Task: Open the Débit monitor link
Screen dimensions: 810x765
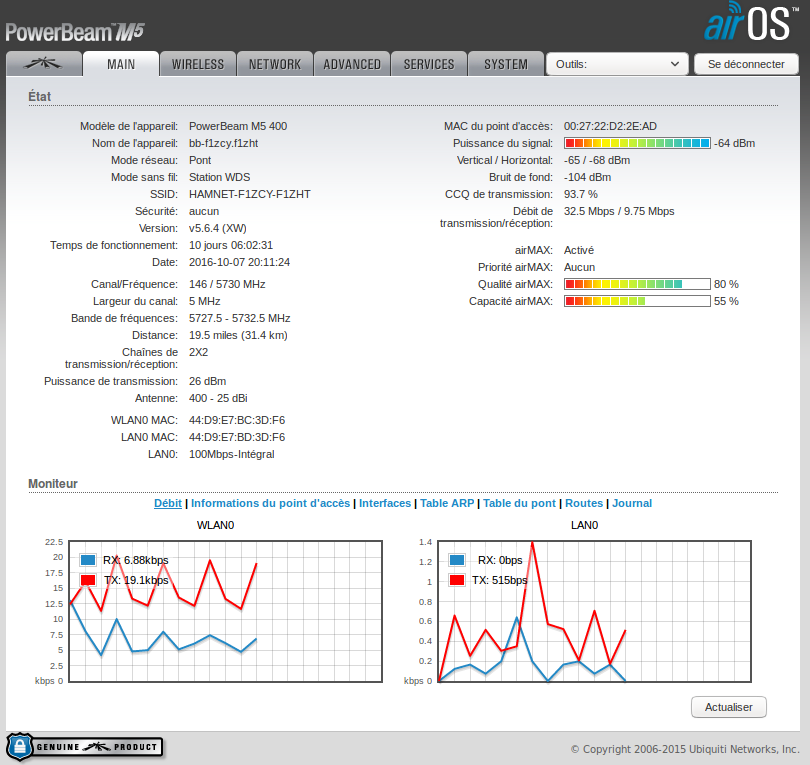Action: [x=168, y=503]
